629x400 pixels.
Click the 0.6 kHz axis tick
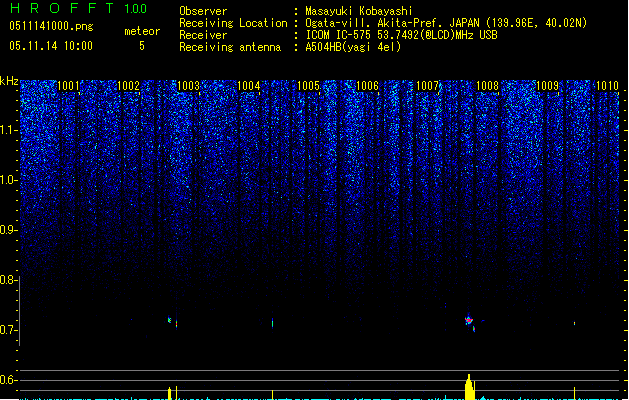9,380
